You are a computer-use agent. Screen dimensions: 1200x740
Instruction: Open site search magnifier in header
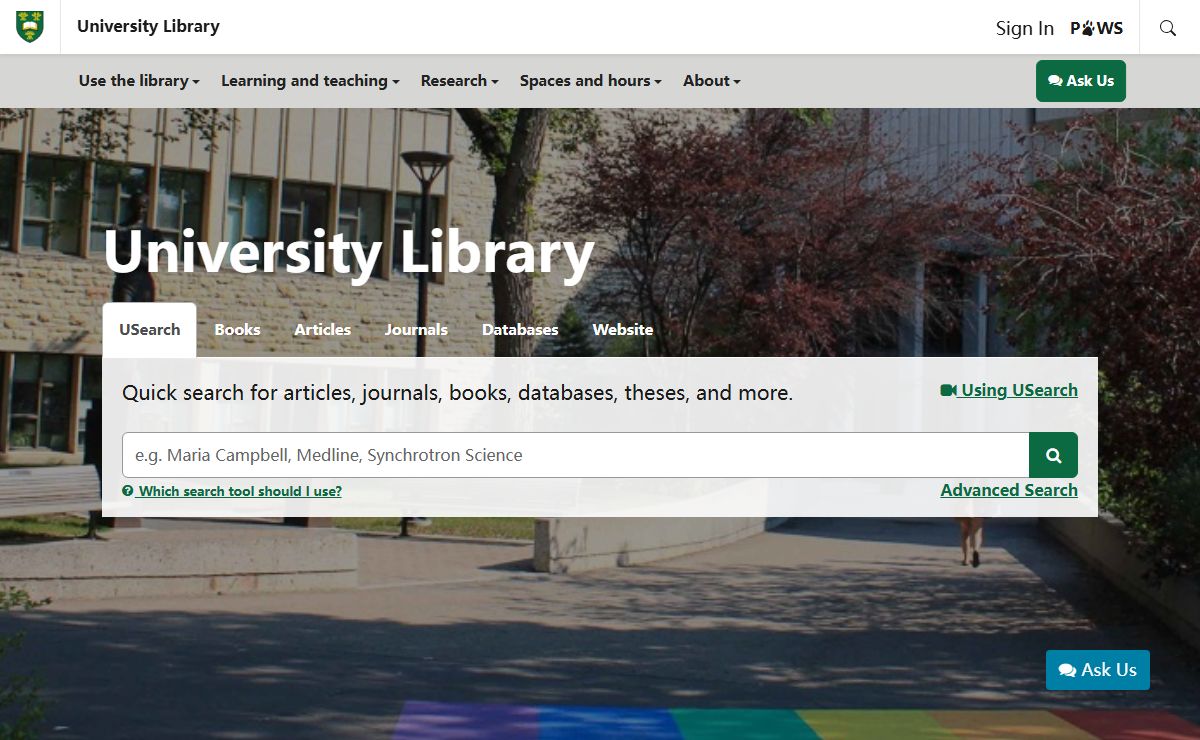(x=1167, y=28)
